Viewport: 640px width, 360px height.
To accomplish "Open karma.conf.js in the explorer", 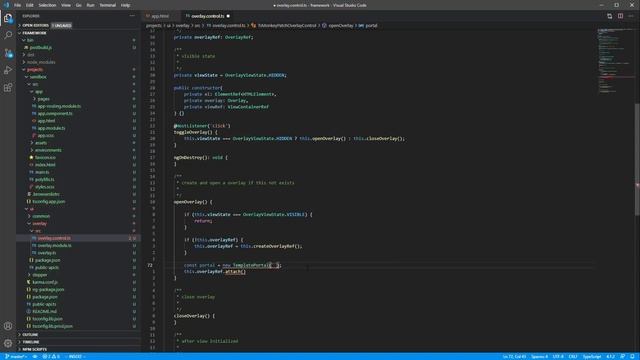I will pyautogui.click(x=45, y=282).
